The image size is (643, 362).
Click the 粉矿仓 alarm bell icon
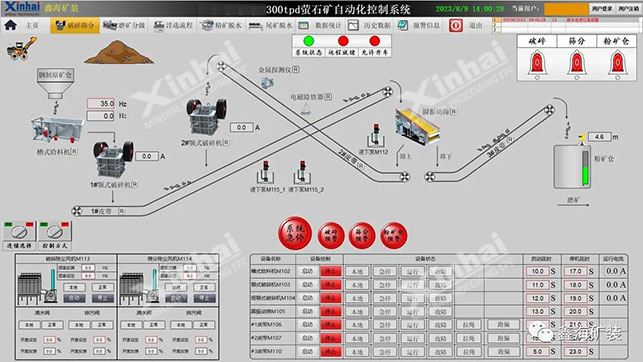pyautogui.click(x=617, y=64)
